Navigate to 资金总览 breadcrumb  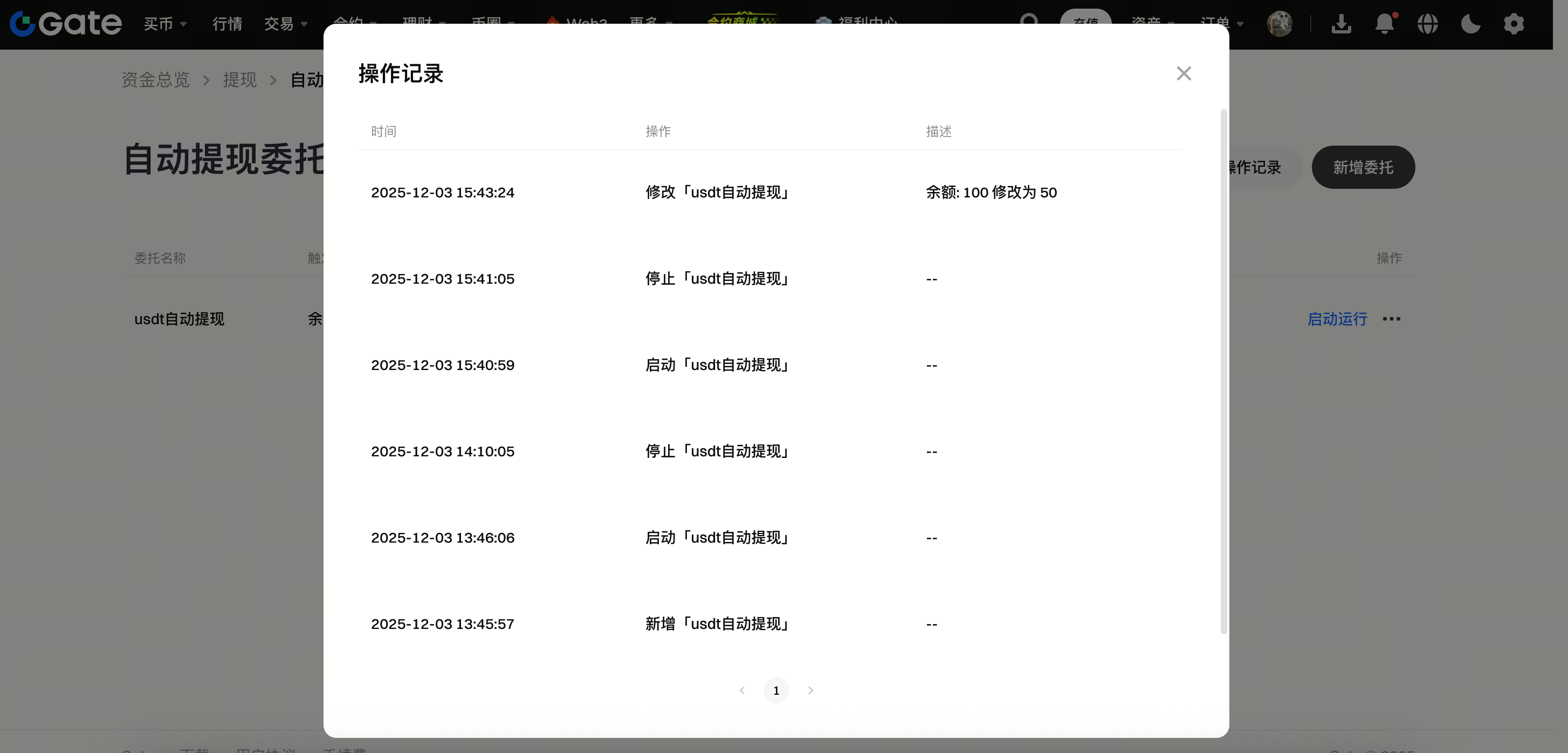point(156,80)
